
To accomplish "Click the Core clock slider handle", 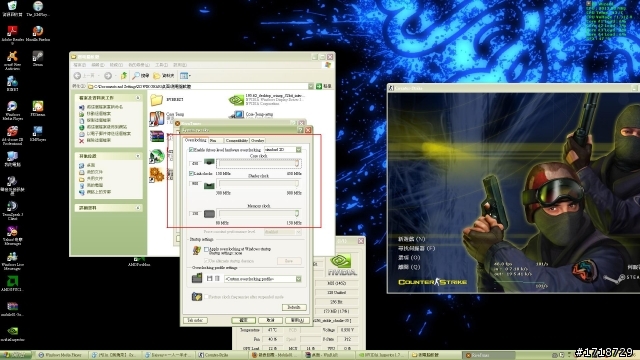I will click(297, 163).
